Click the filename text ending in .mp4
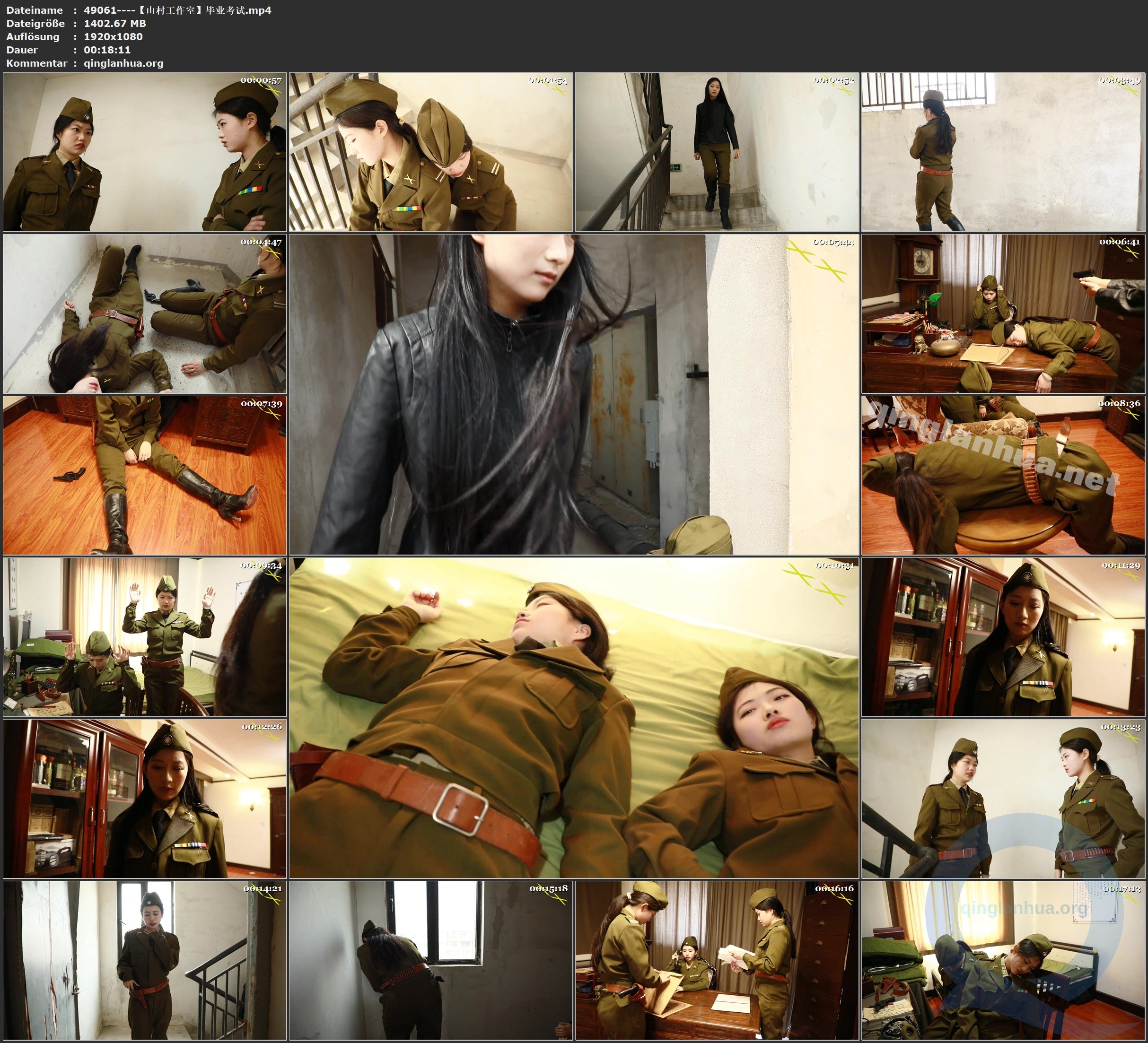 pos(177,10)
